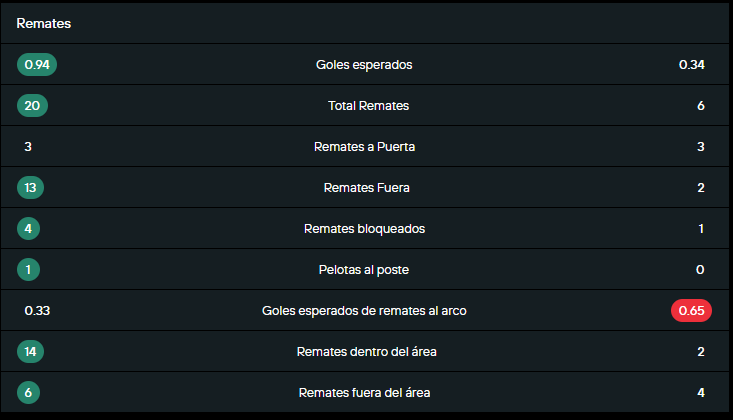Click the Goles esperados row label
Image resolution: width=733 pixels, height=420 pixels.
[x=364, y=65]
